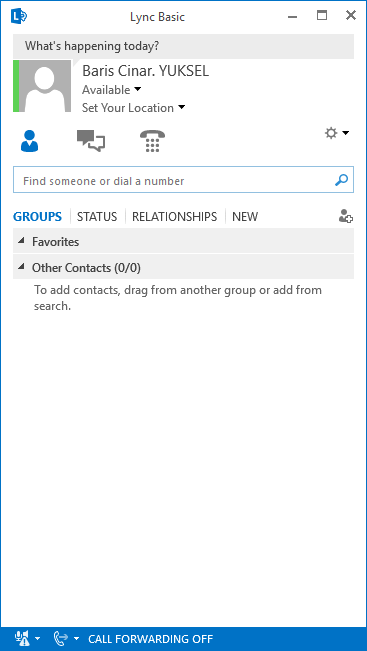Switch to the NEW tab
The image size is (367, 651).
point(245,216)
